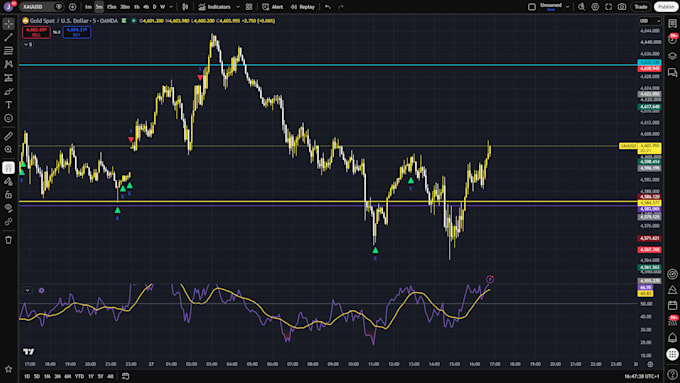Open chart settings gear icon
The width and height of the screenshot is (680, 383).
595,7
